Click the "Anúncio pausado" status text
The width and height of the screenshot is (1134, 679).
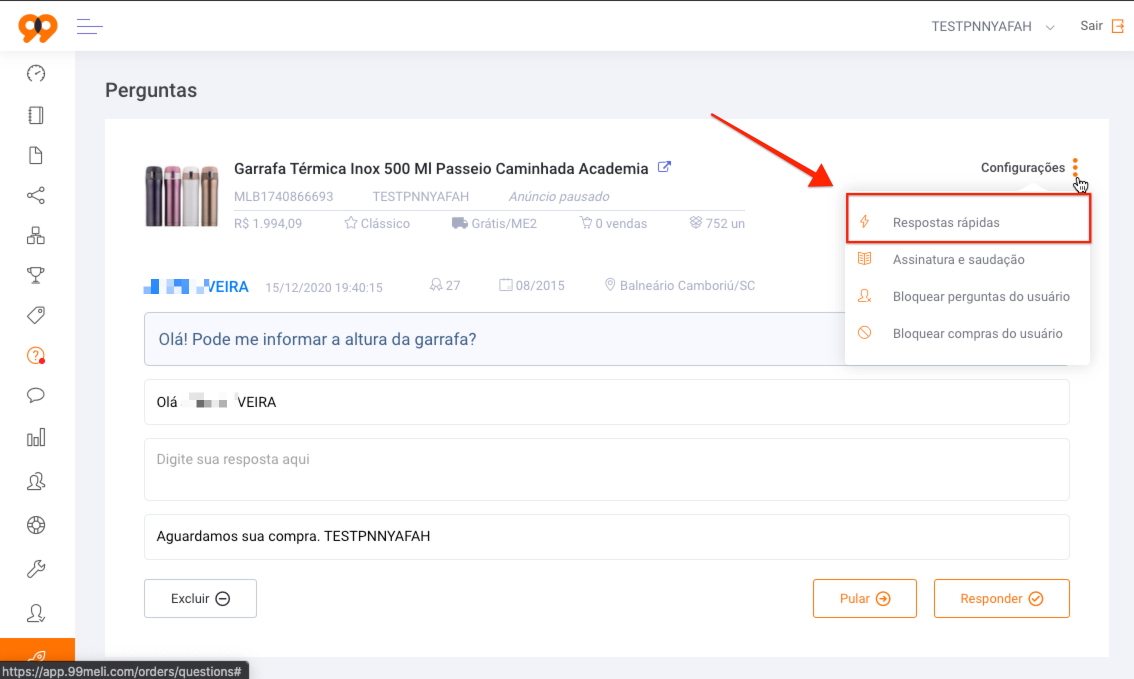click(x=558, y=197)
